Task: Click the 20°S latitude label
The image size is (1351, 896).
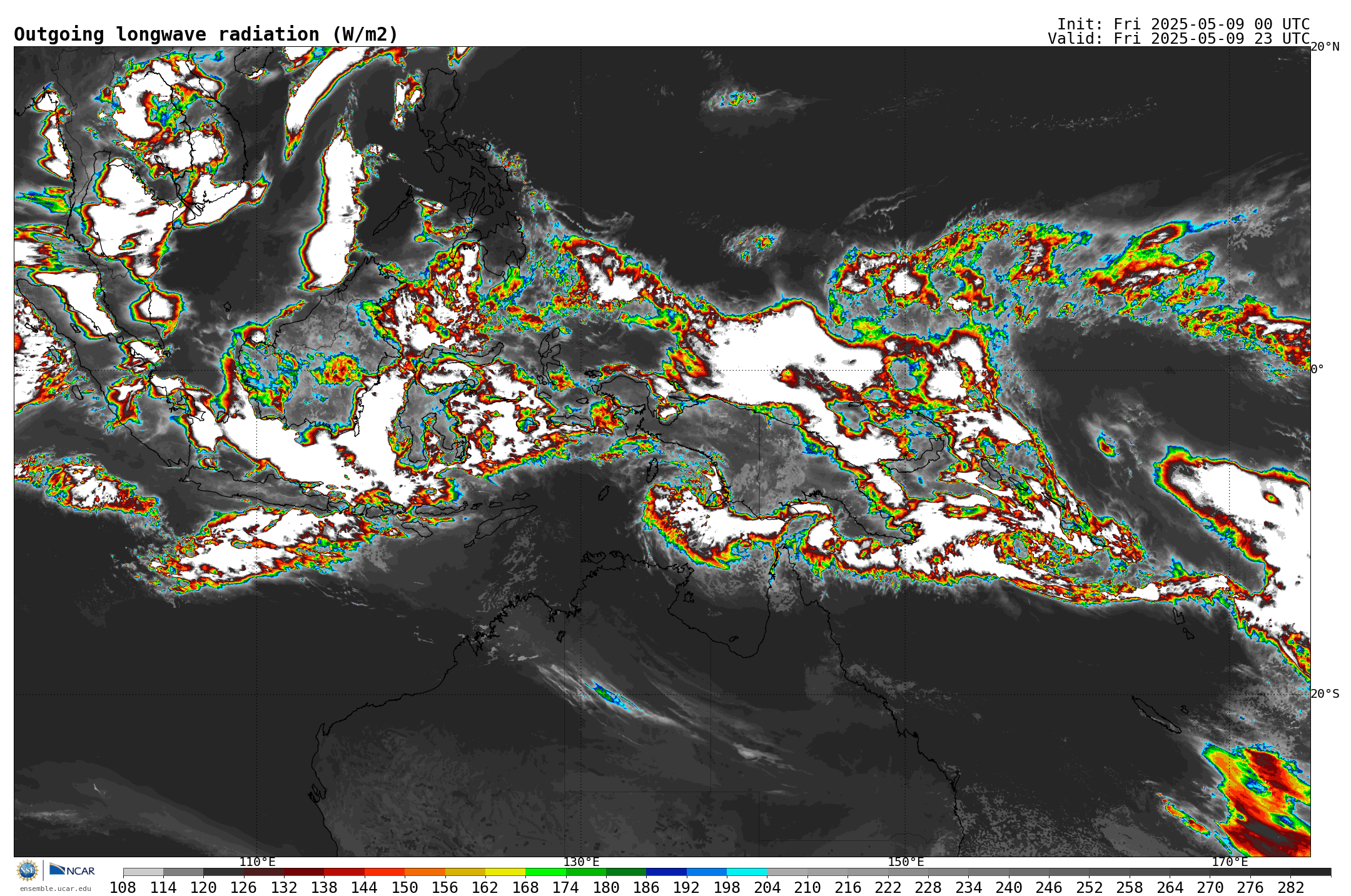Action: [x=1325, y=694]
